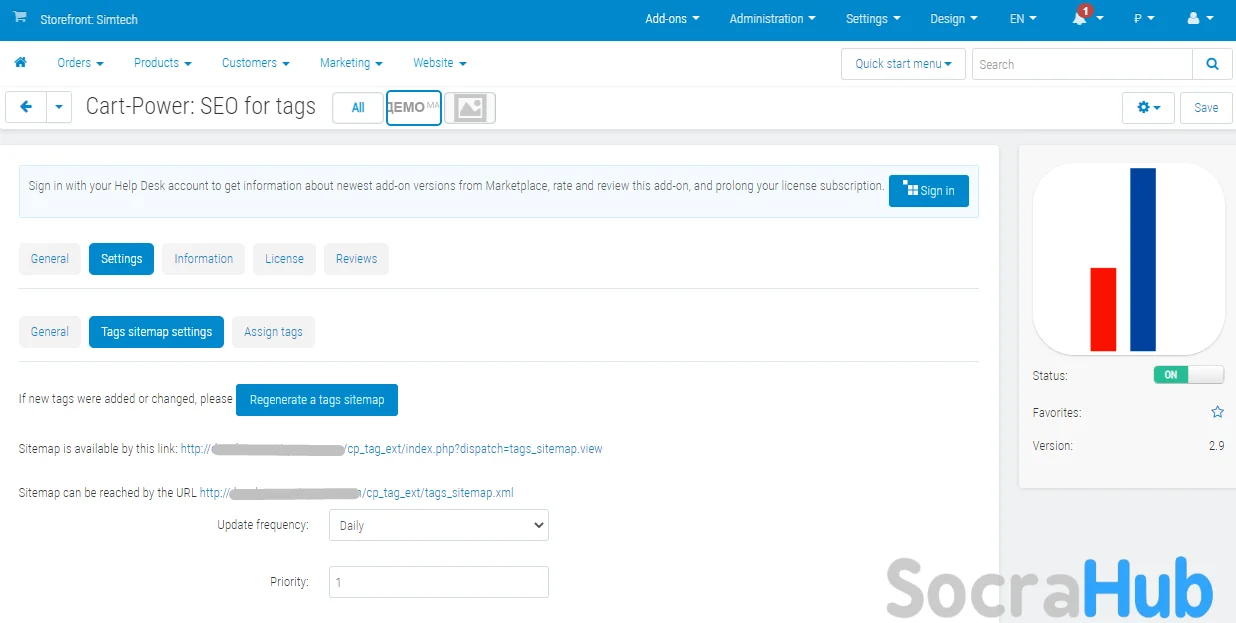1236x623 pixels.
Task: Click the home icon in navigation bar
Action: pos(20,63)
